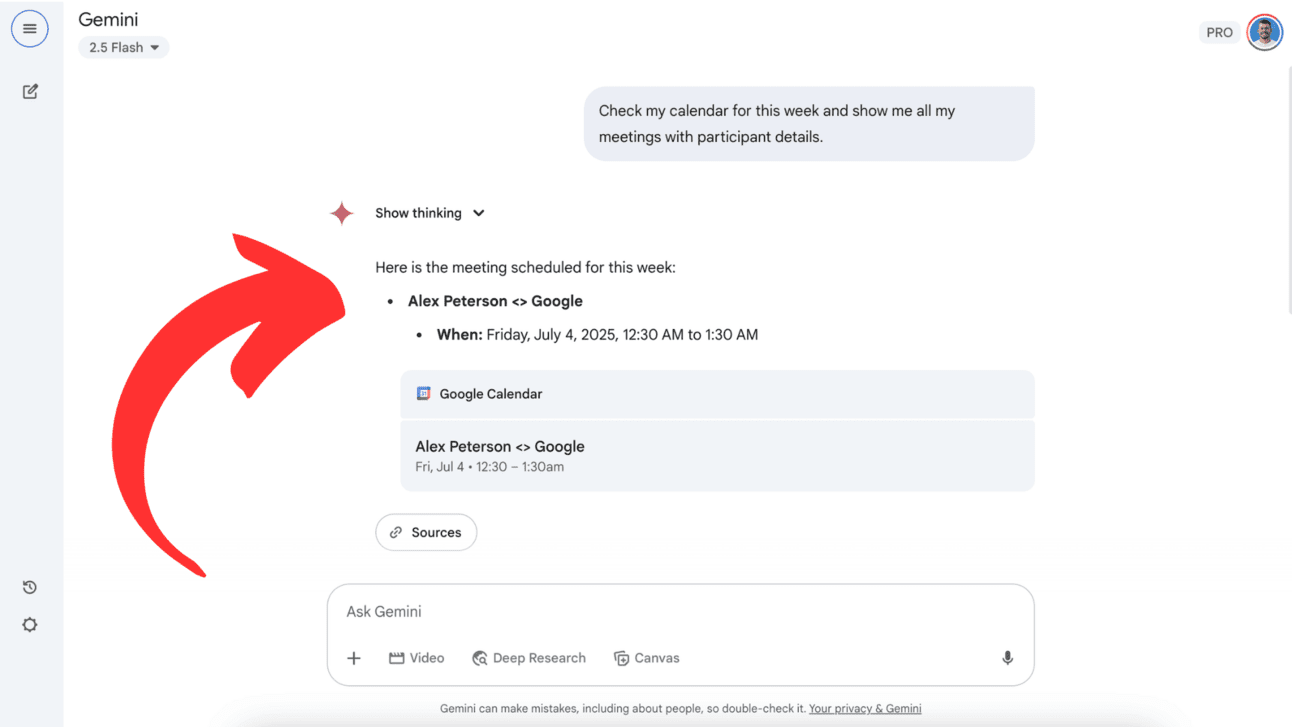Select the Canvas tool chip
Image resolution: width=1292 pixels, height=727 pixels.
[x=646, y=658]
